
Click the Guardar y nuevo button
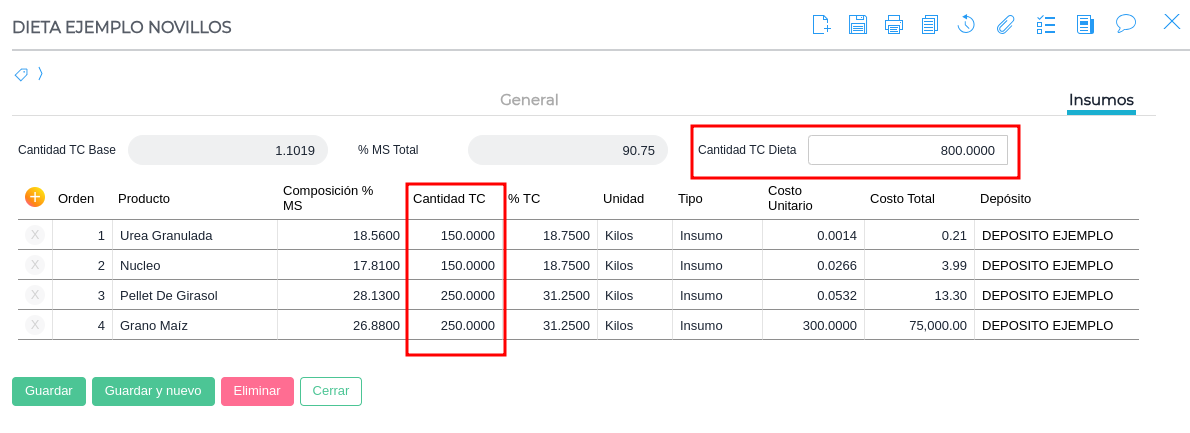click(153, 391)
